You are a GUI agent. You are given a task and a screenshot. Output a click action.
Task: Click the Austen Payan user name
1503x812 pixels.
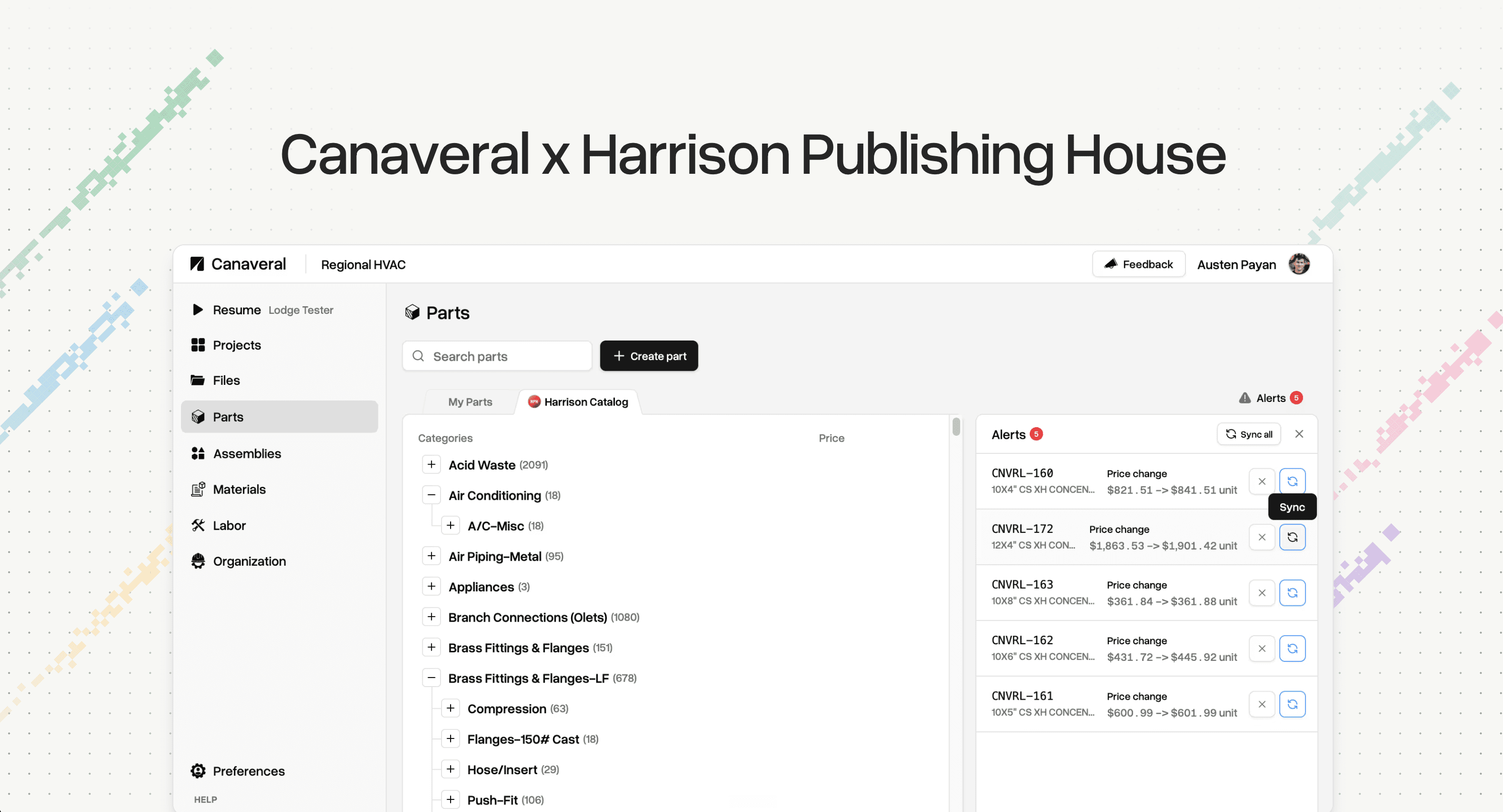[1236, 264]
